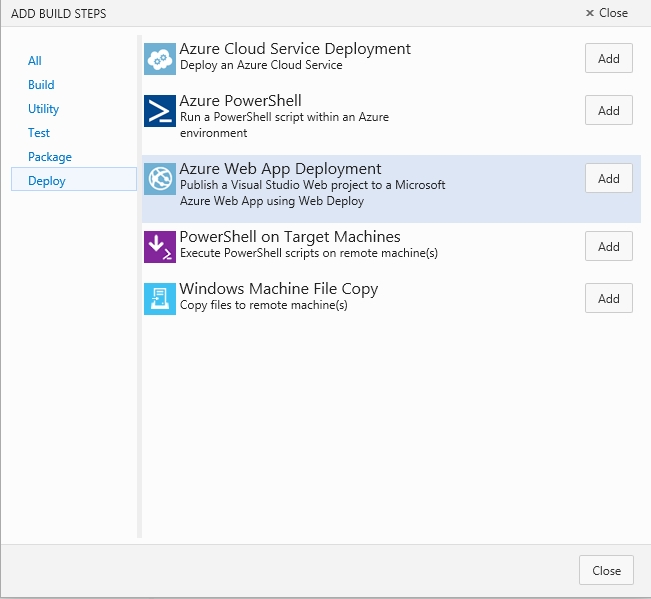
Task: Add the Azure Cloud Service Deployment step
Action: coord(609,58)
